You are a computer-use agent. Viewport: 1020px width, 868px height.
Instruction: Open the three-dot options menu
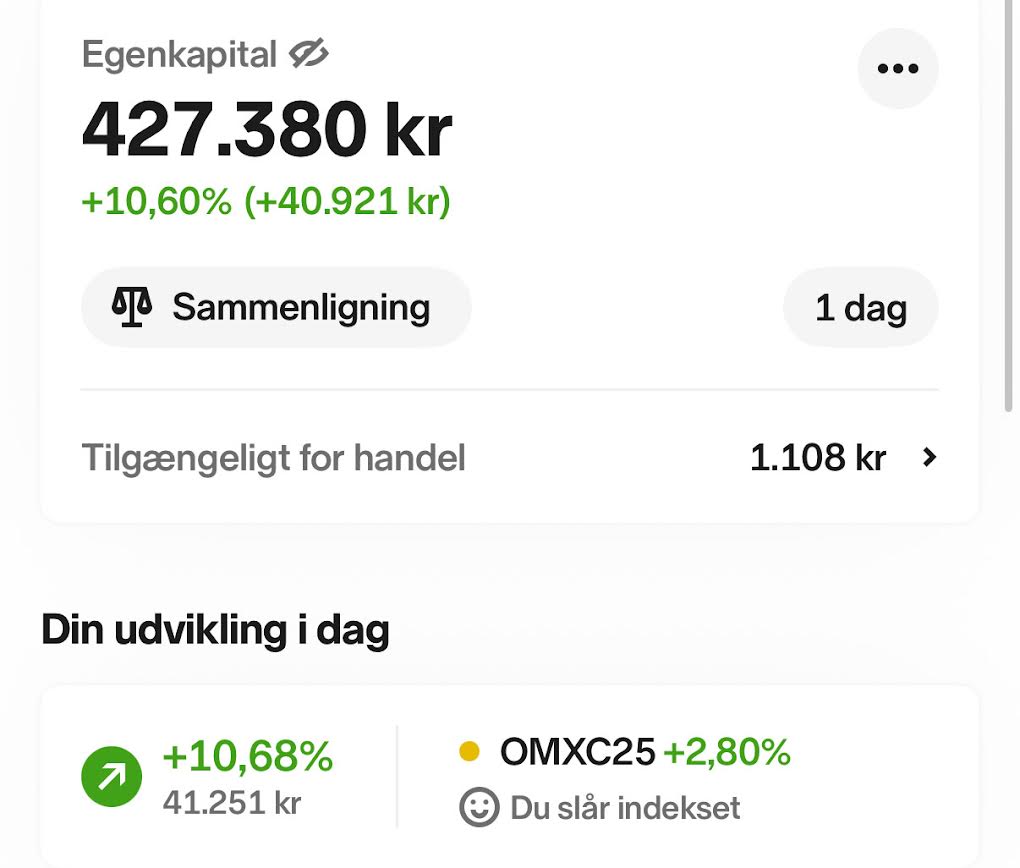[x=897, y=68]
